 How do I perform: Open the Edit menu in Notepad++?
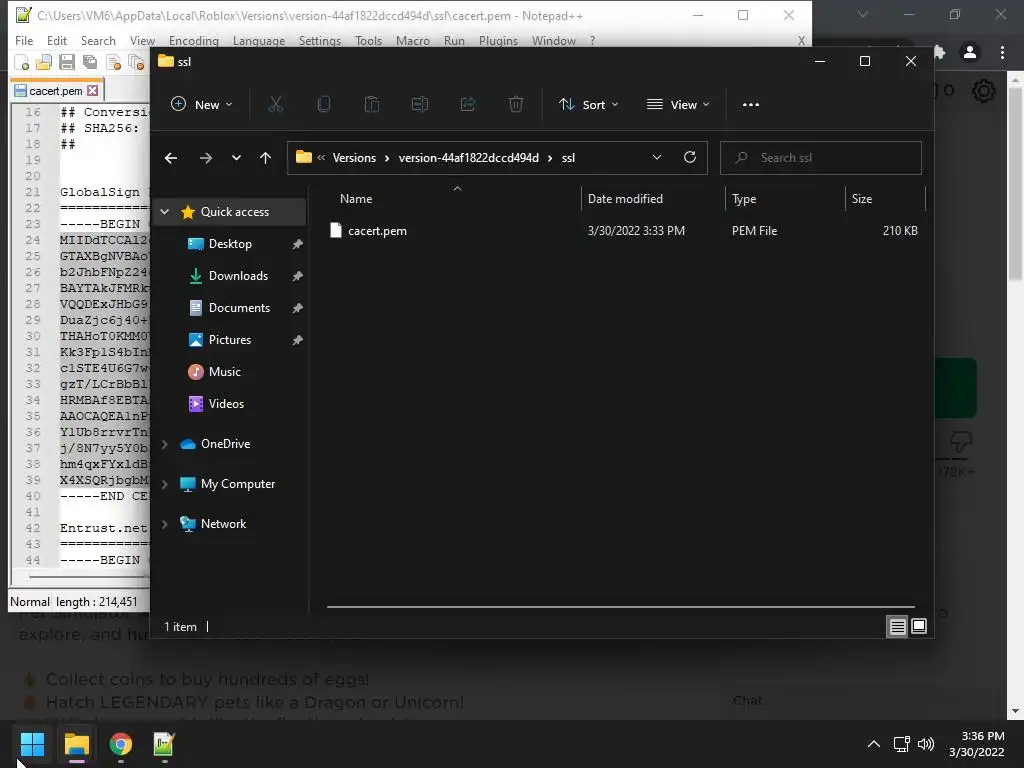(x=57, y=40)
